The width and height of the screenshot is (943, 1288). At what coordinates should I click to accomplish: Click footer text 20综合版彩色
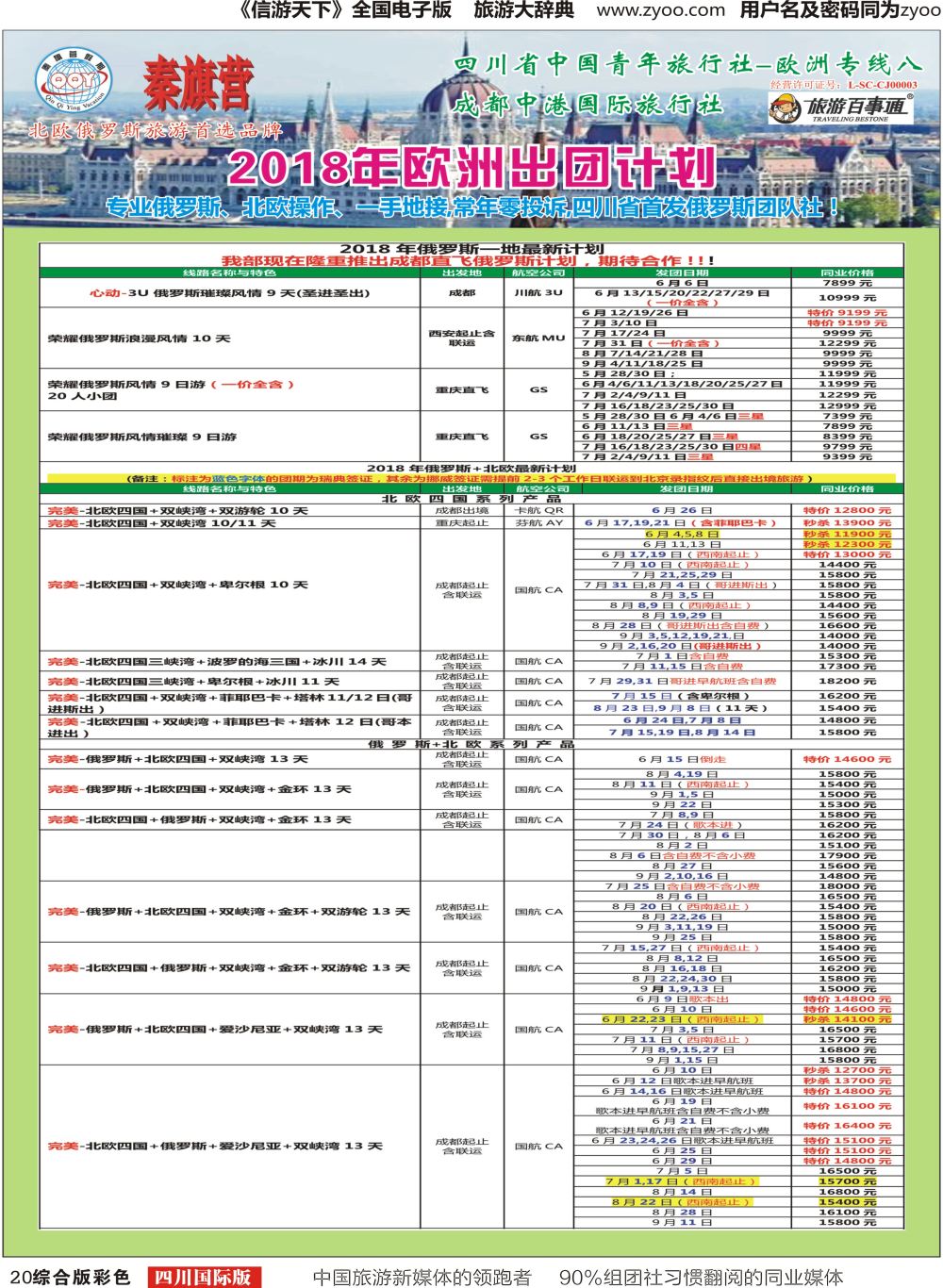click(x=69, y=1277)
